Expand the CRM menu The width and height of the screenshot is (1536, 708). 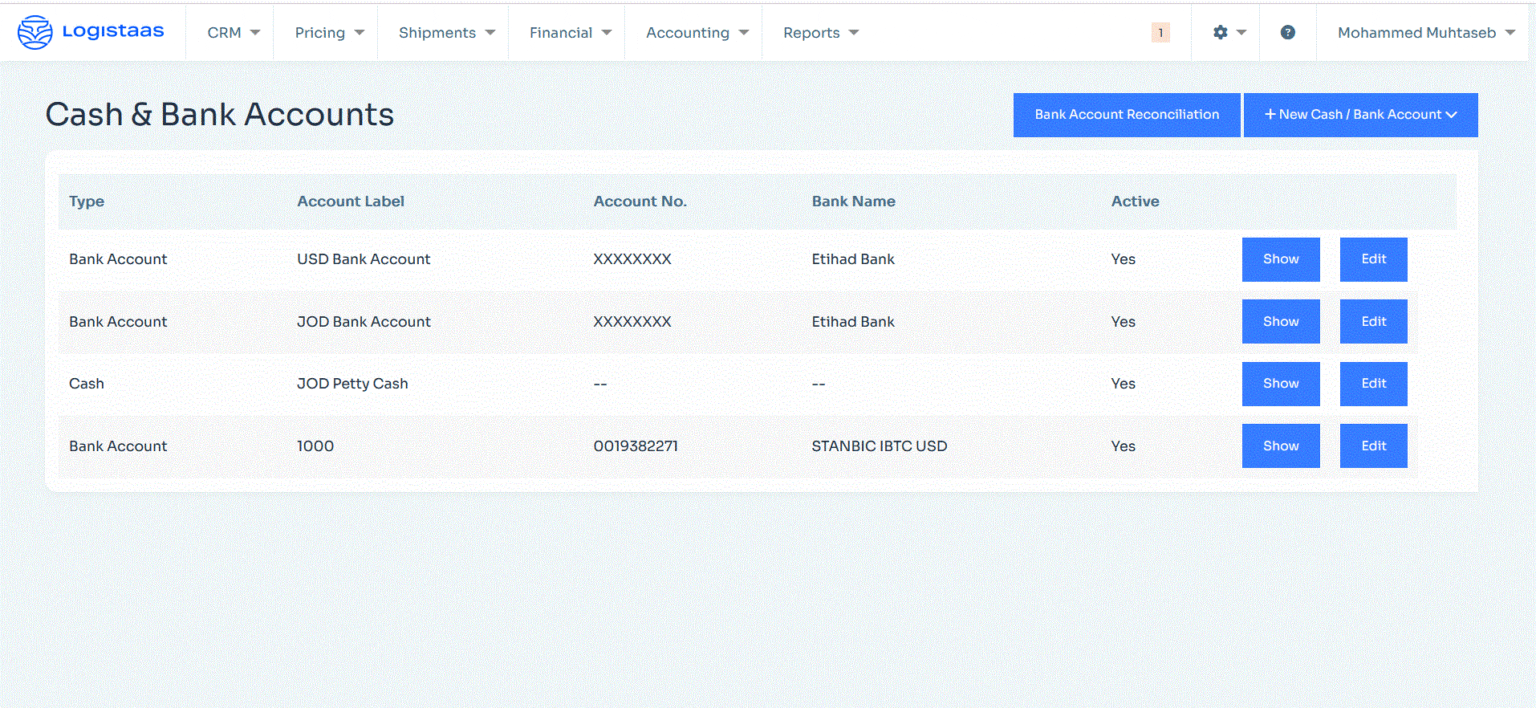[233, 32]
